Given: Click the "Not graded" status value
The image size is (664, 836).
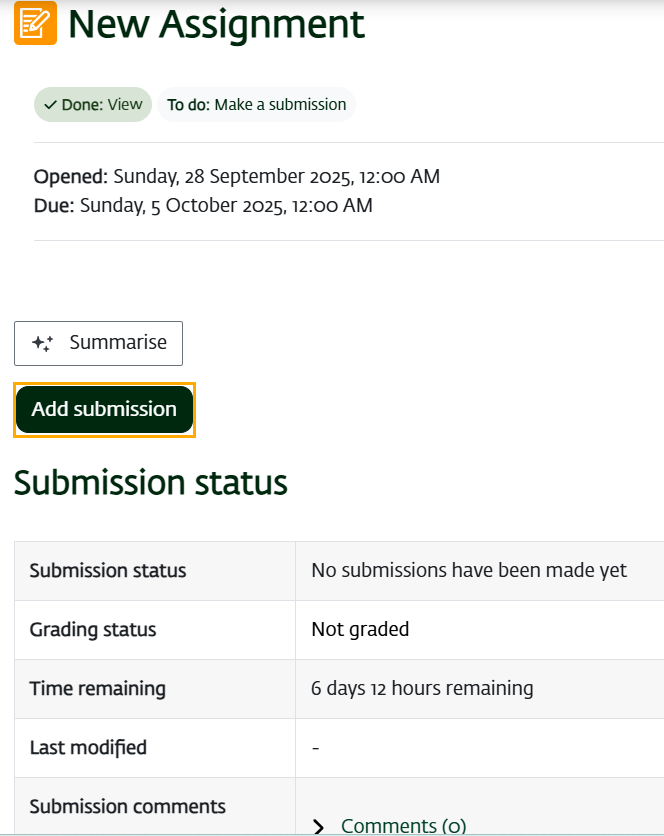Looking at the screenshot, I should [x=360, y=630].
